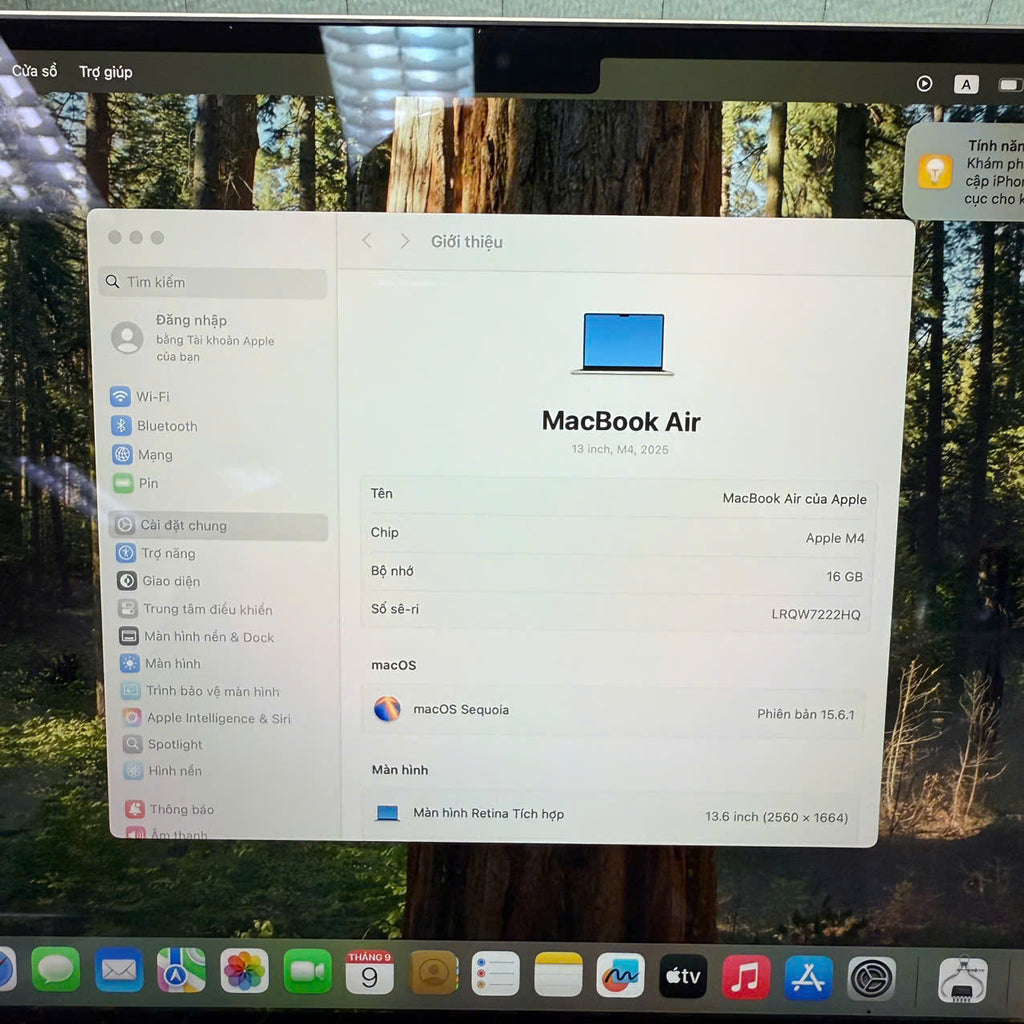Open Mạng network settings

(x=154, y=455)
